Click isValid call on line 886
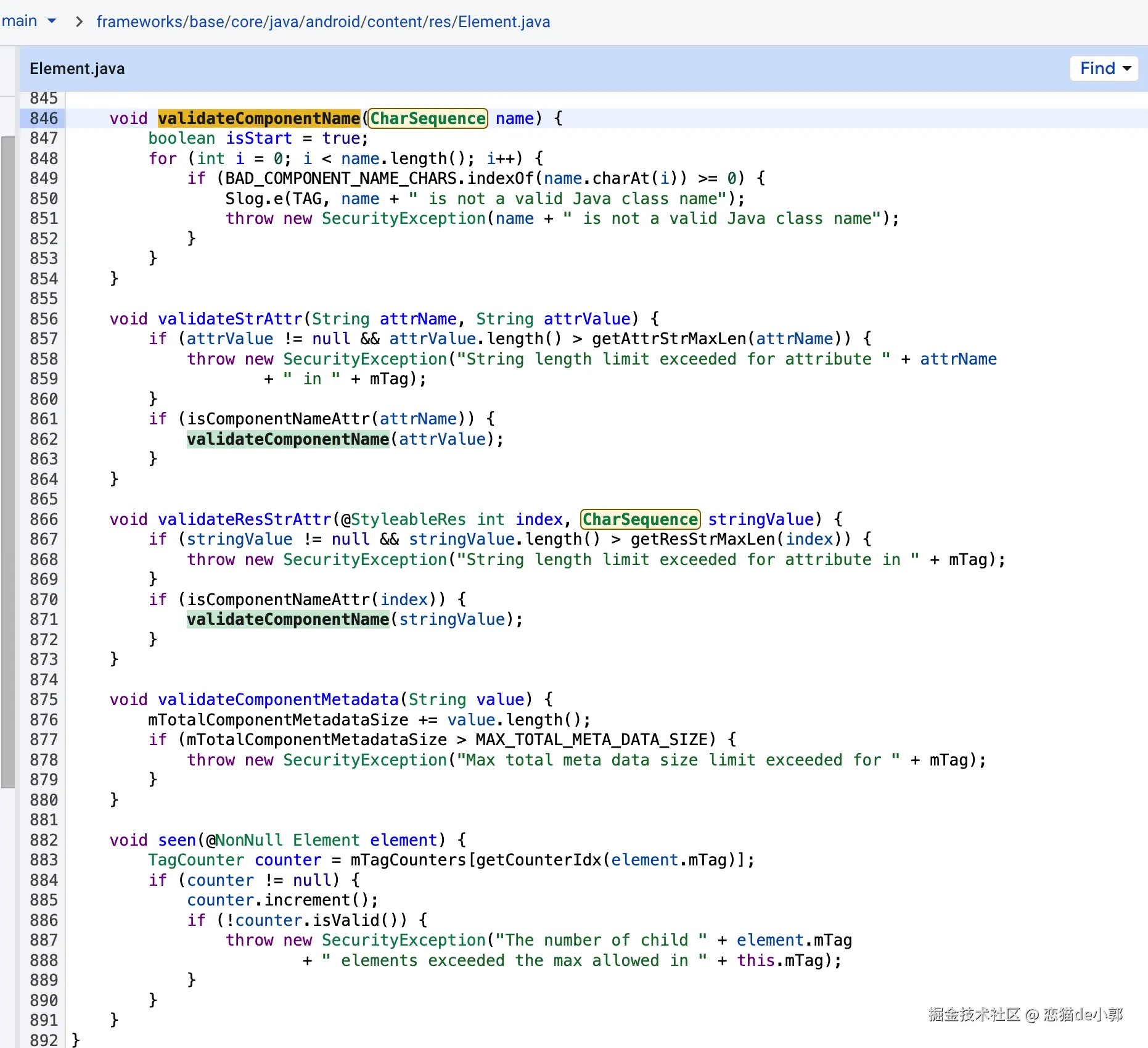The height and width of the screenshot is (1048, 1148). pyautogui.click(x=346, y=920)
